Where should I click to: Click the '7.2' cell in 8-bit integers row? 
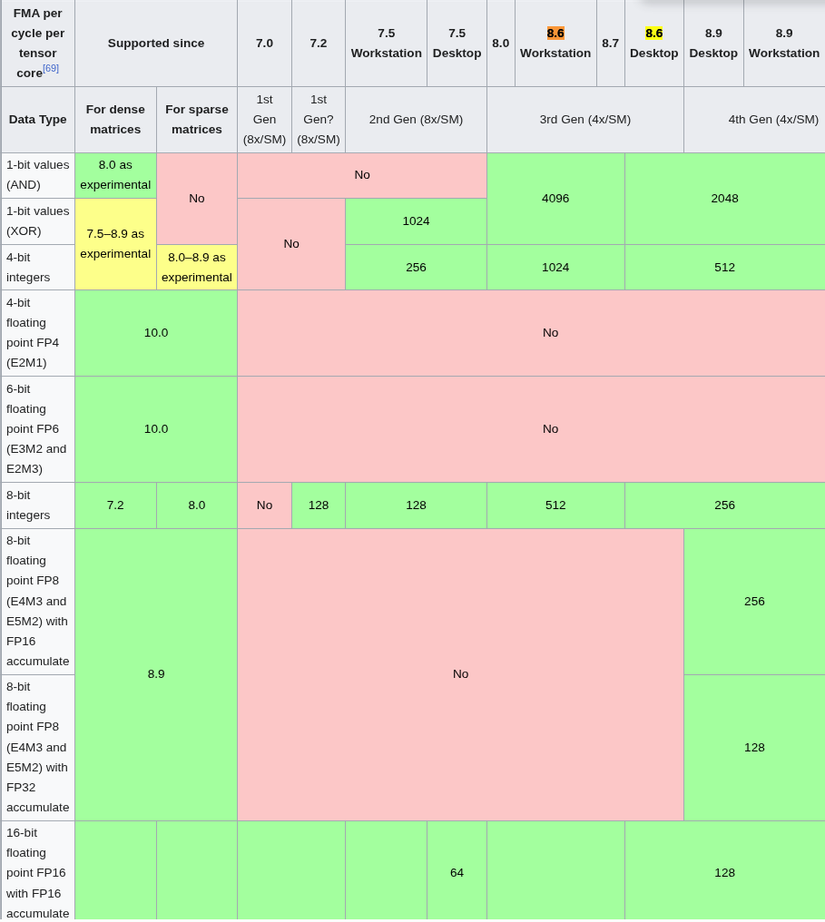click(x=115, y=505)
